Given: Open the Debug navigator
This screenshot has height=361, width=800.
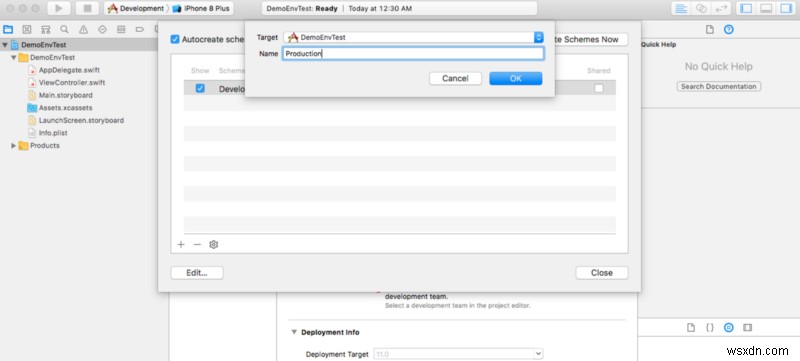Looking at the screenshot, I should 121,30.
